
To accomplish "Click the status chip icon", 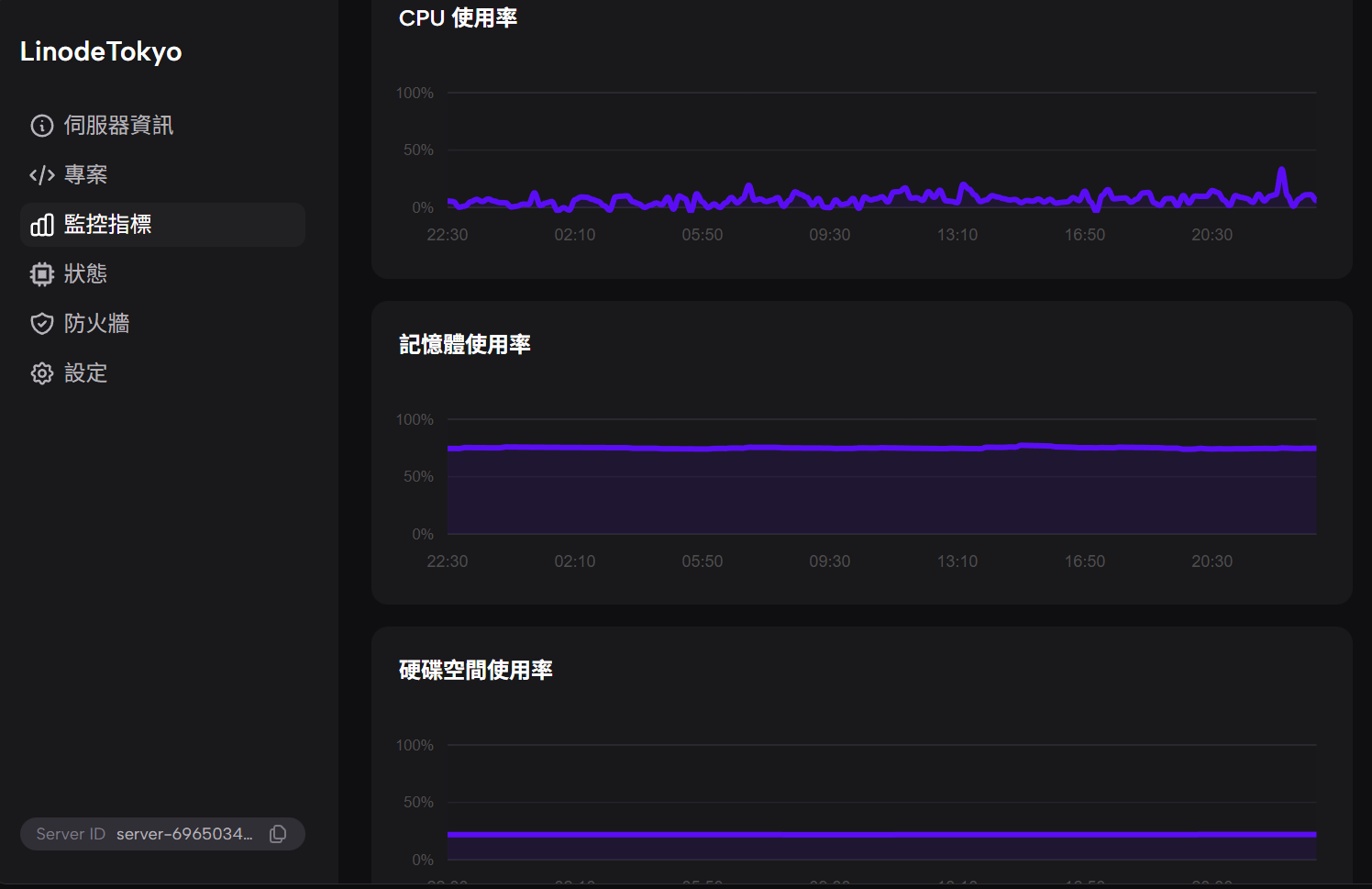I will [x=42, y=274].
